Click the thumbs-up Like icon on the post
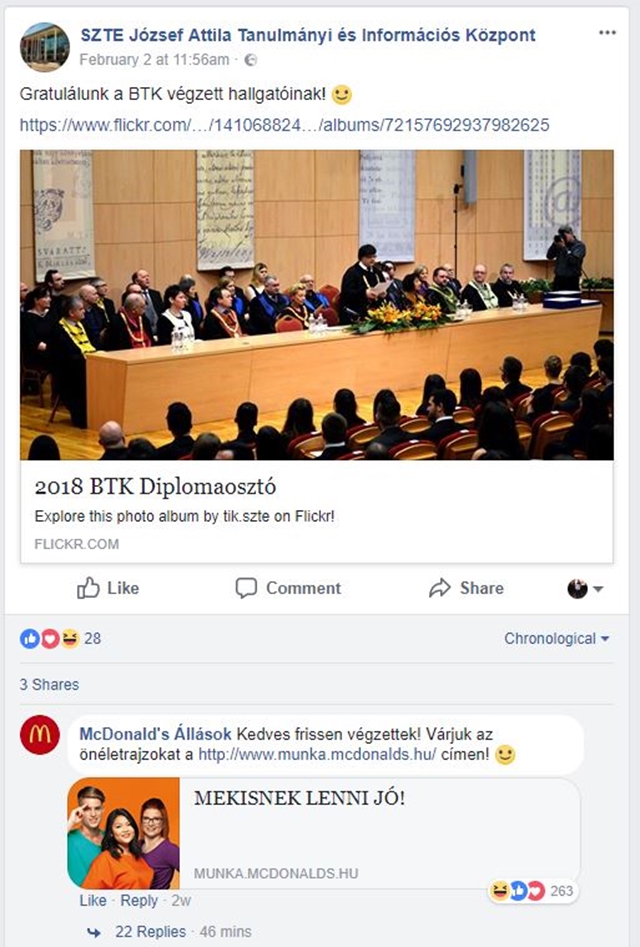This screenshot has width=640, height=947. click(x=88, y=588)
